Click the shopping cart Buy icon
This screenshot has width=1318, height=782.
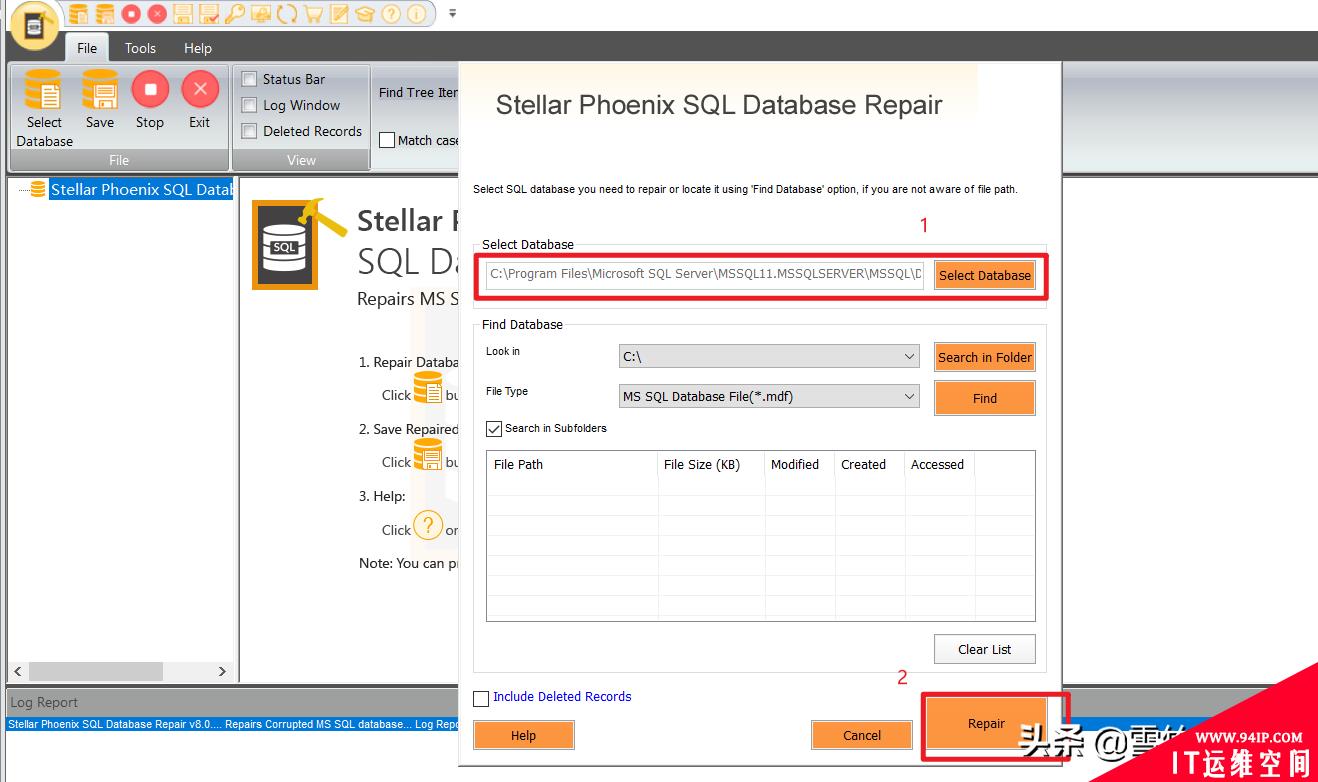pos(313,14)
